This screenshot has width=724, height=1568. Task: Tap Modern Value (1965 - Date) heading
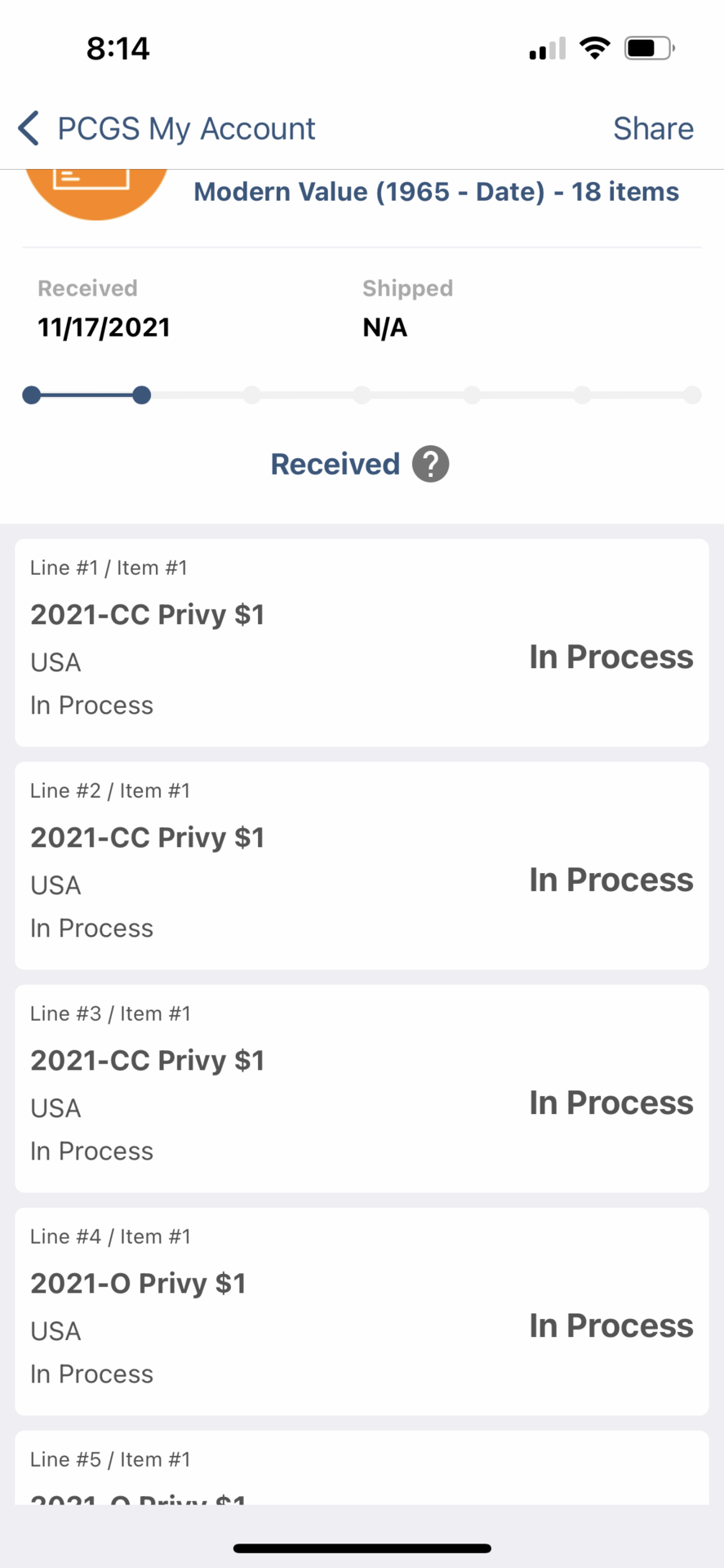pos(436,192)
